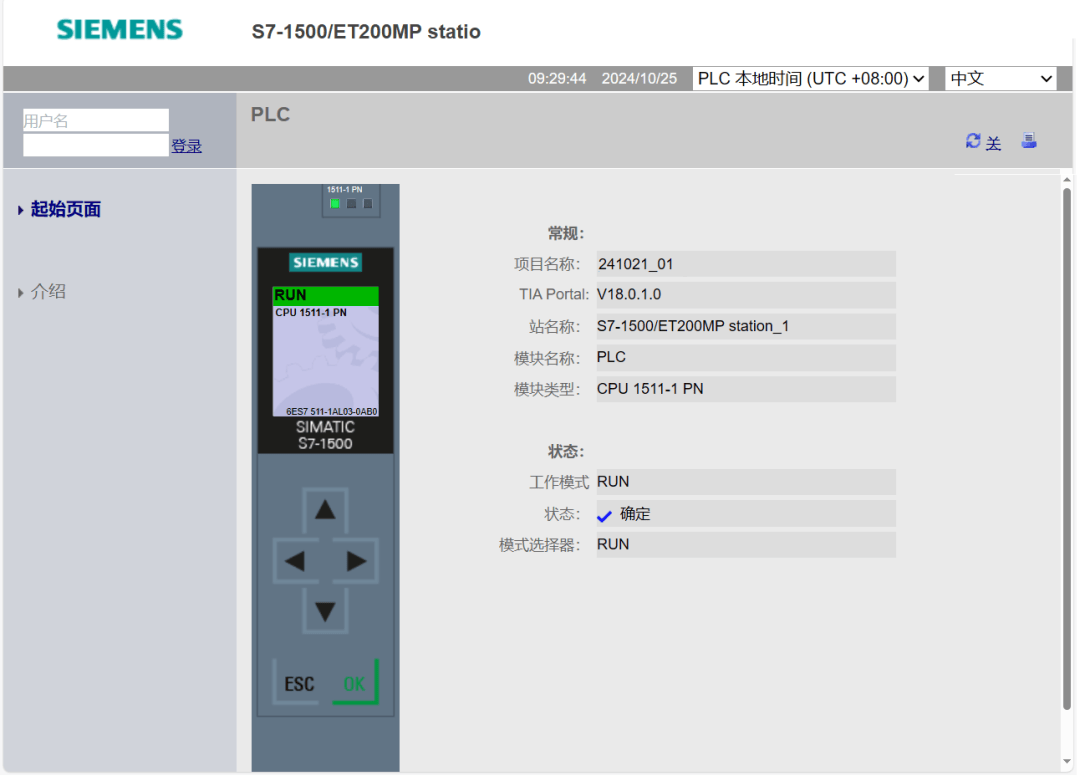Screen dimensions: 1080x776
Task: Click the CPU display RUN status bar
Action: pos(325,295)
